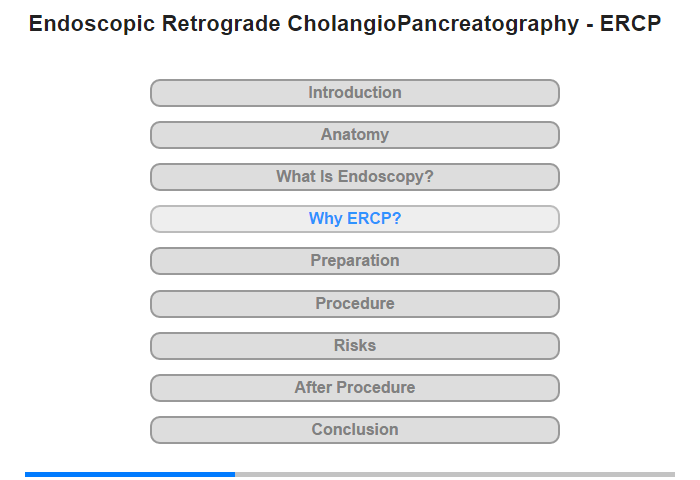Click the gray unfilled part of progress bar
The height and width of the screenshot is (480, 700).
click(455, 474)
